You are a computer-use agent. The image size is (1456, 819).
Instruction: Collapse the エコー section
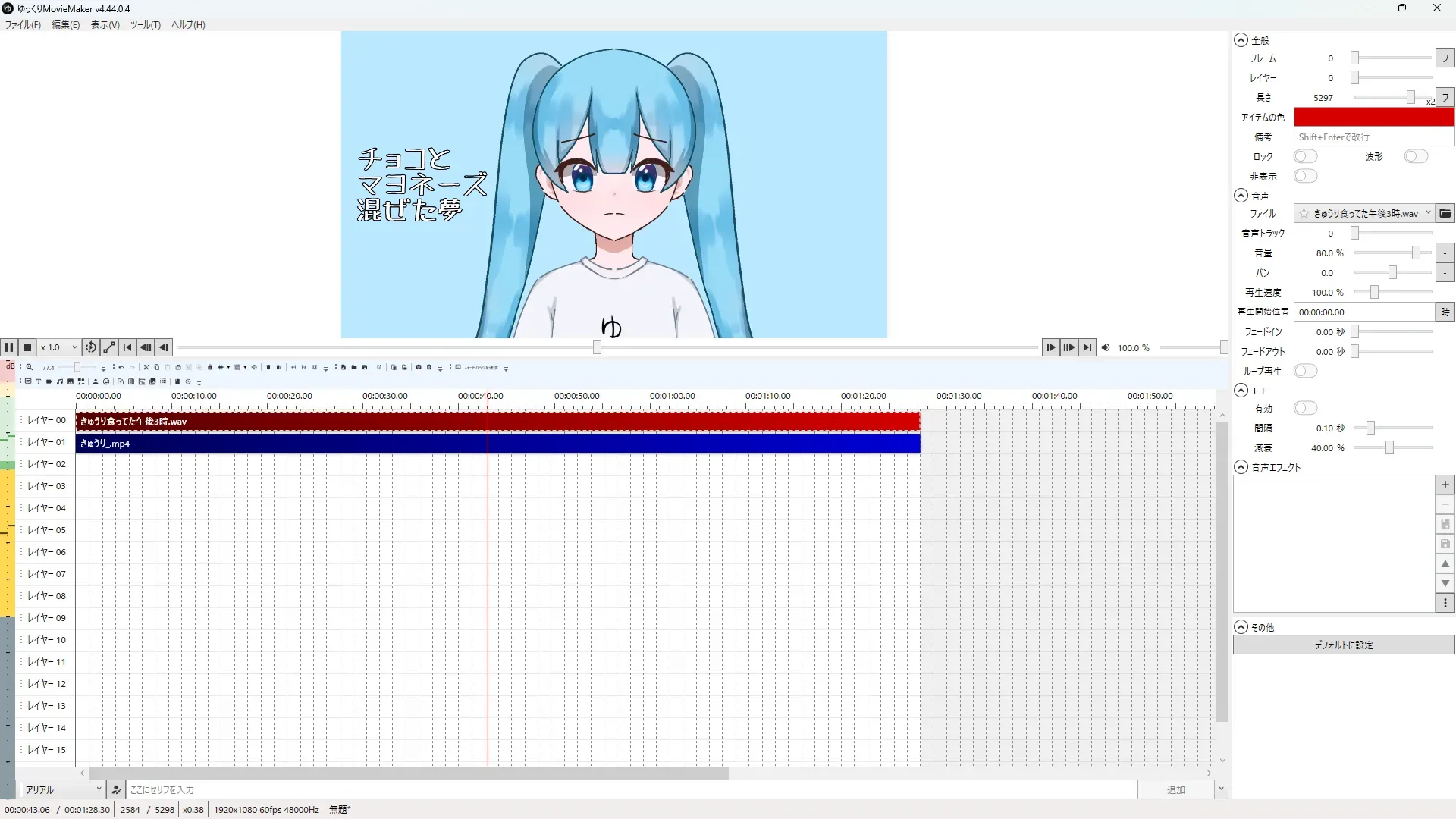coord(1241,391)
